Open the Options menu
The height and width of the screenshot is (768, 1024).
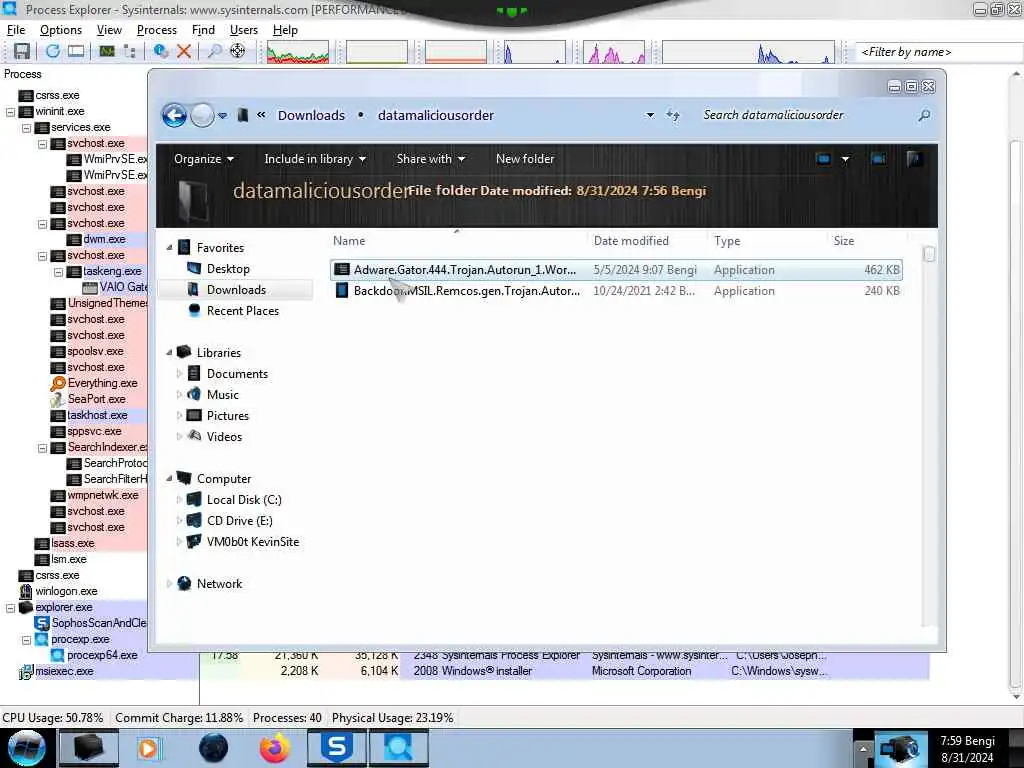[x=61, y=30]
